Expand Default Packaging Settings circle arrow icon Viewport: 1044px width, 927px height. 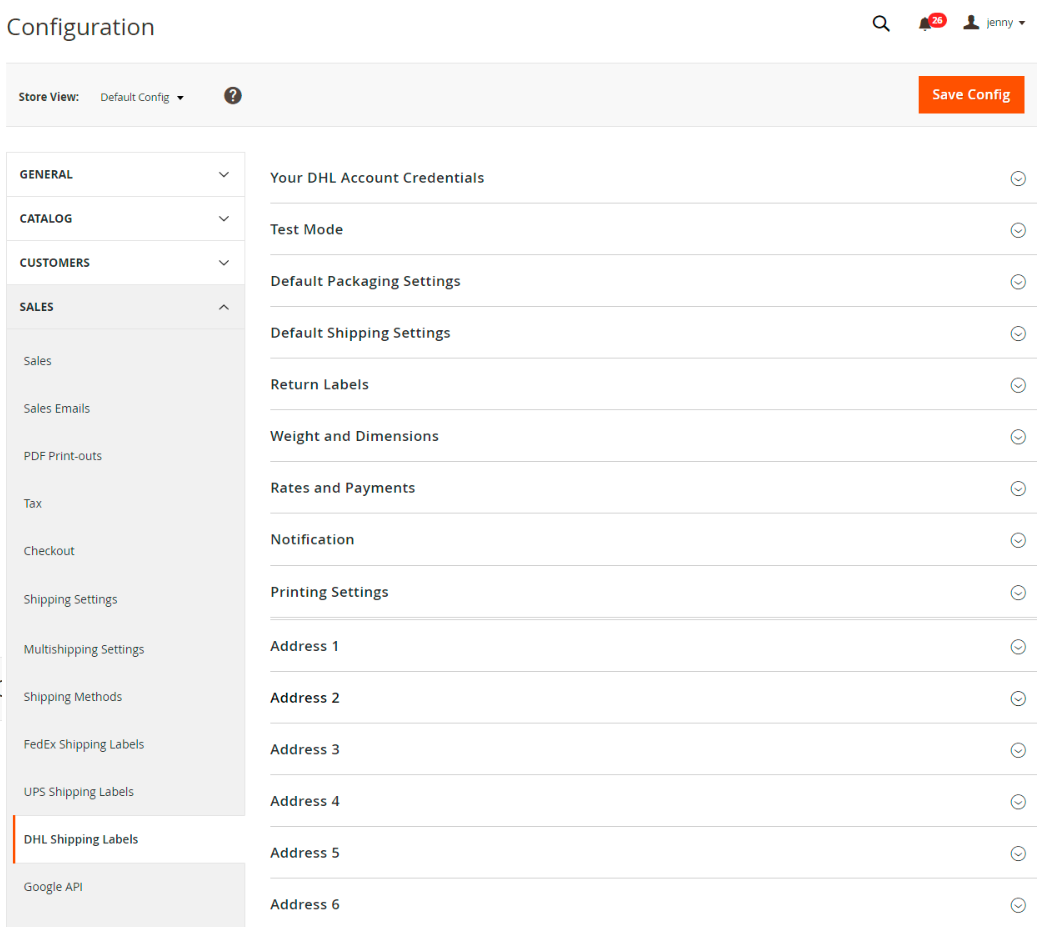tap(1018, 282)
